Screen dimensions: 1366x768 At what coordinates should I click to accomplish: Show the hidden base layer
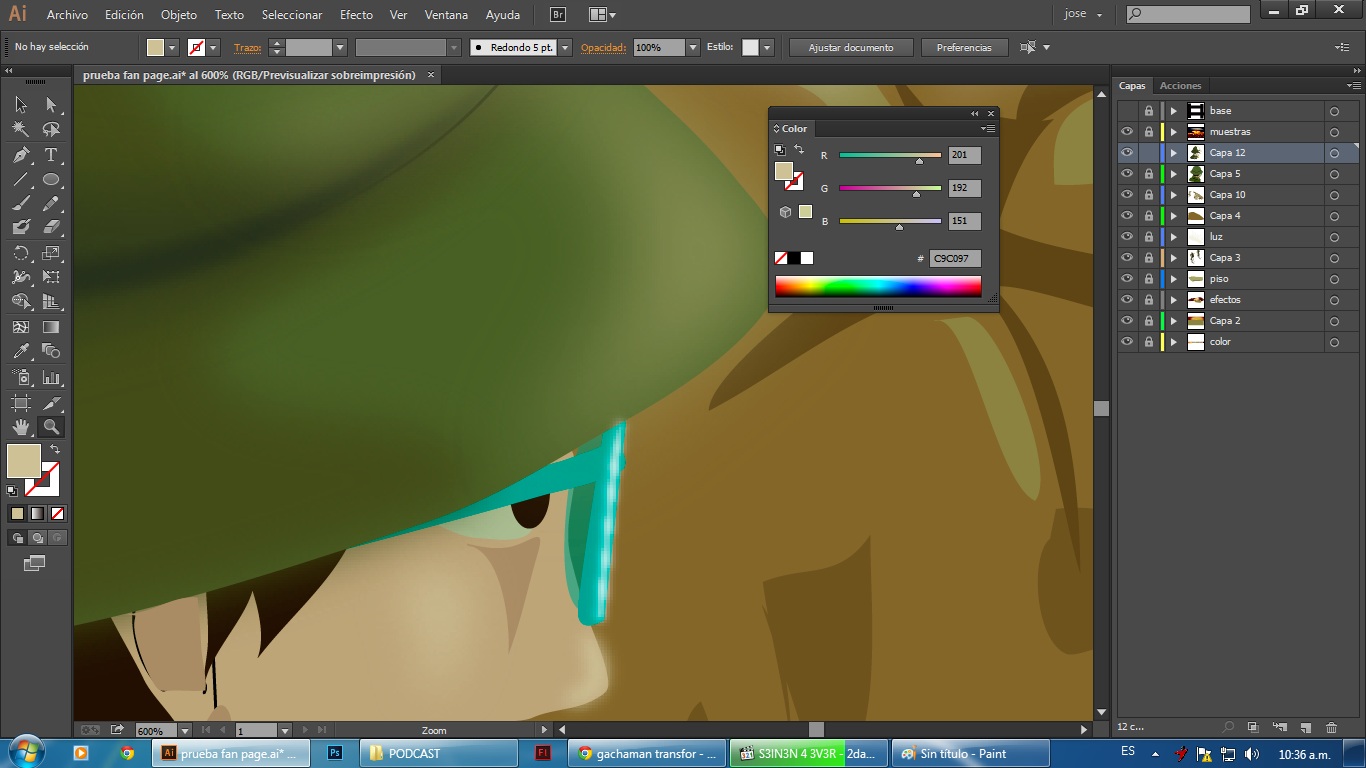[1127, 111]
